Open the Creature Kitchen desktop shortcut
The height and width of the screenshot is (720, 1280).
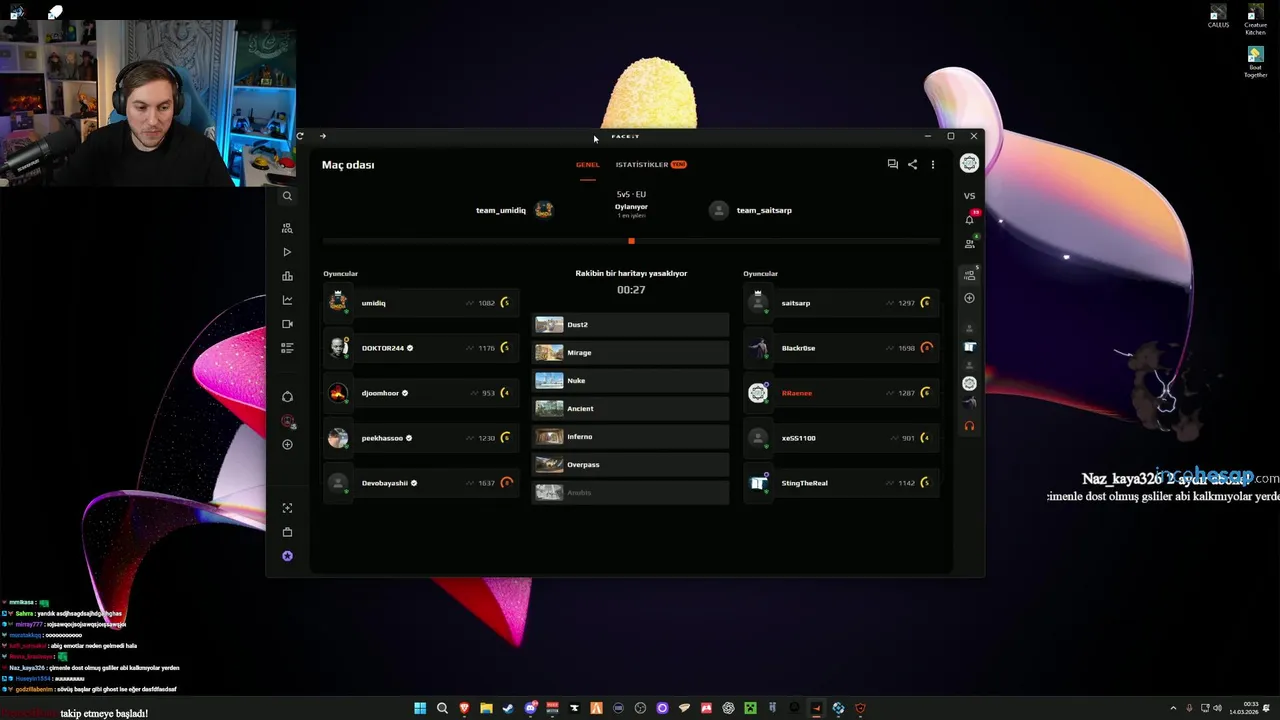point(1255,20)
